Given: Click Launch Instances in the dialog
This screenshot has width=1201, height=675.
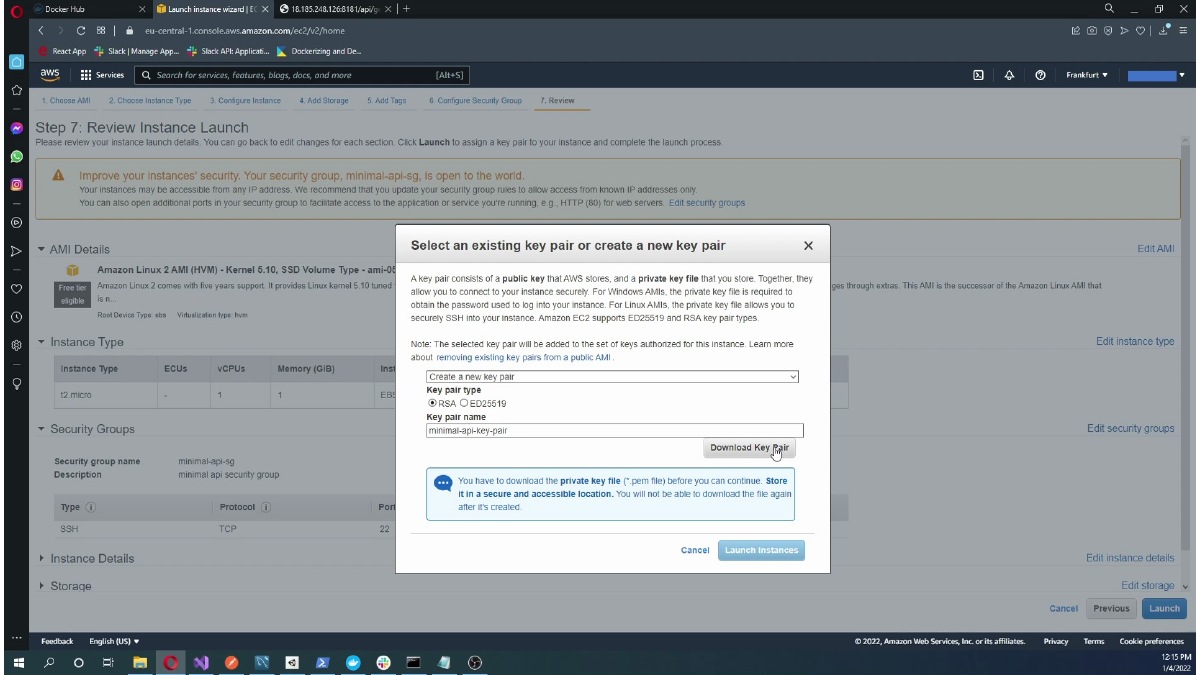Looking at the screenshot, I should coord(761,550).
